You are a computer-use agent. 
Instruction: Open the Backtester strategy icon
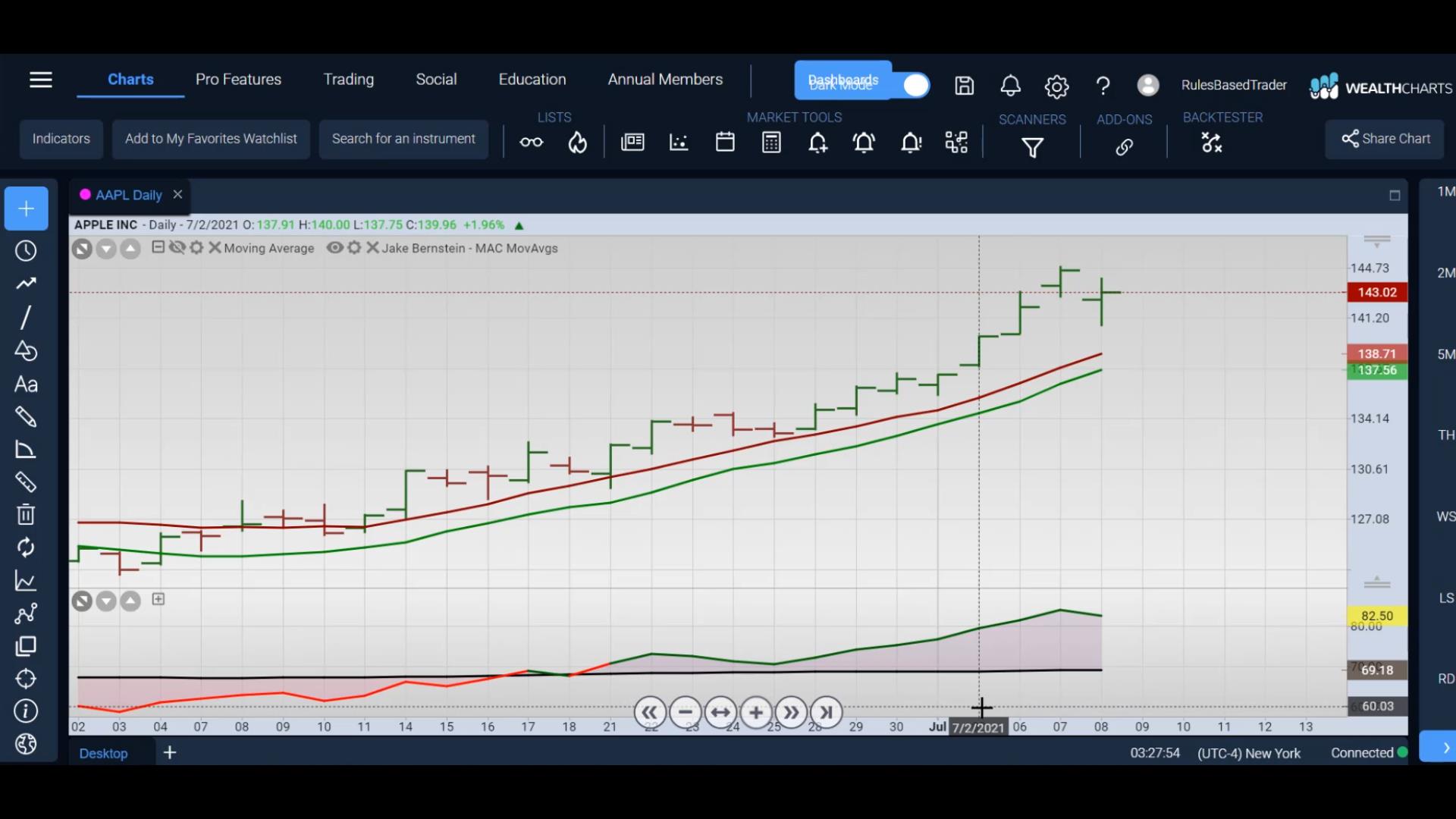click(x=1212, y=143)
